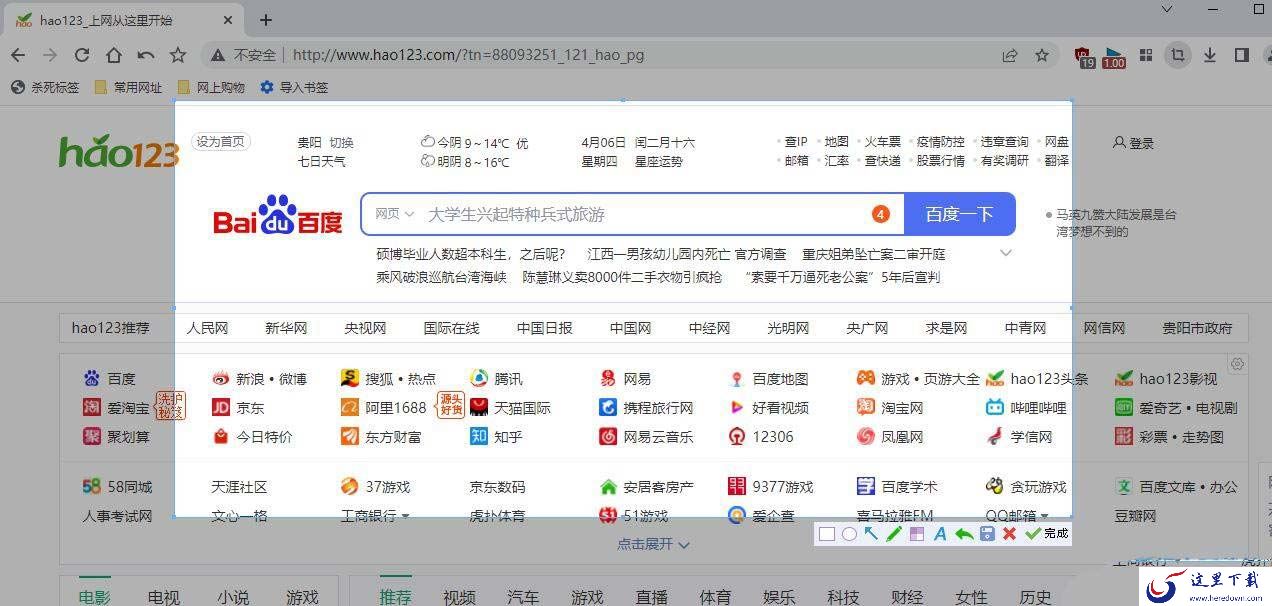Open headline 硕博毕业人数超本科生，之后呢?
Screen dimensions: 1272x606
click(471, 254)
